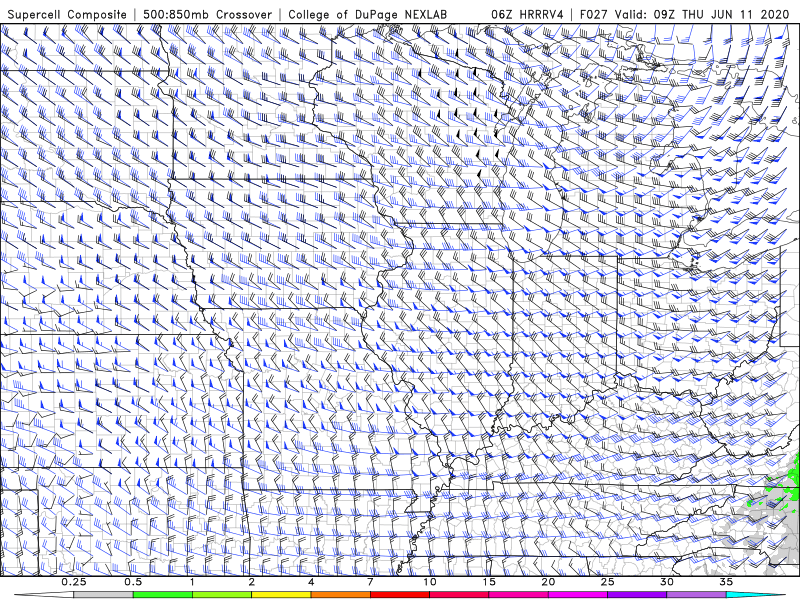Click the 0.5 colorbar tick label
Image resolution: width=800 pixels, height=600 pixels.
(x=133, y=582)
